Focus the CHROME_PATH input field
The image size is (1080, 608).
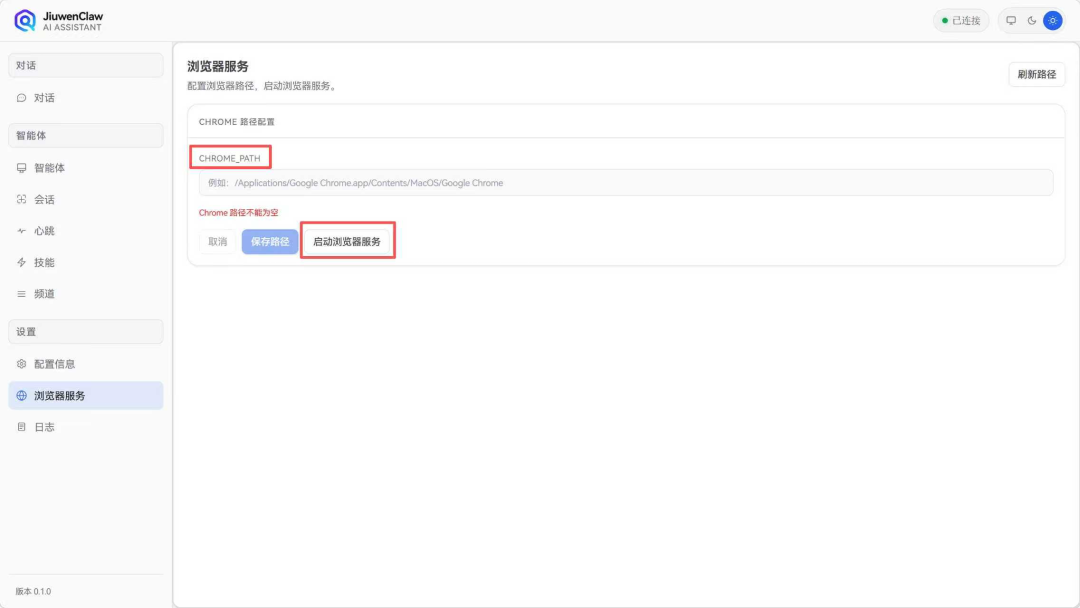click(626, 183)
